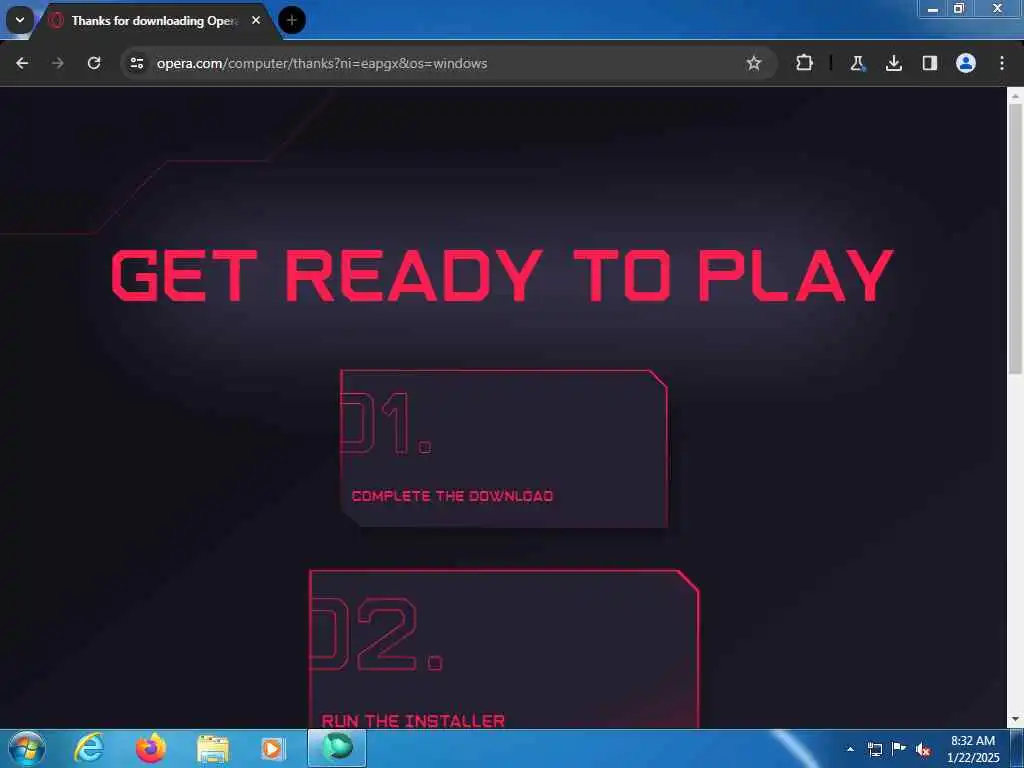Restore down the browser window
This screenshot has height=768, width=1024.
coord(959,9)
